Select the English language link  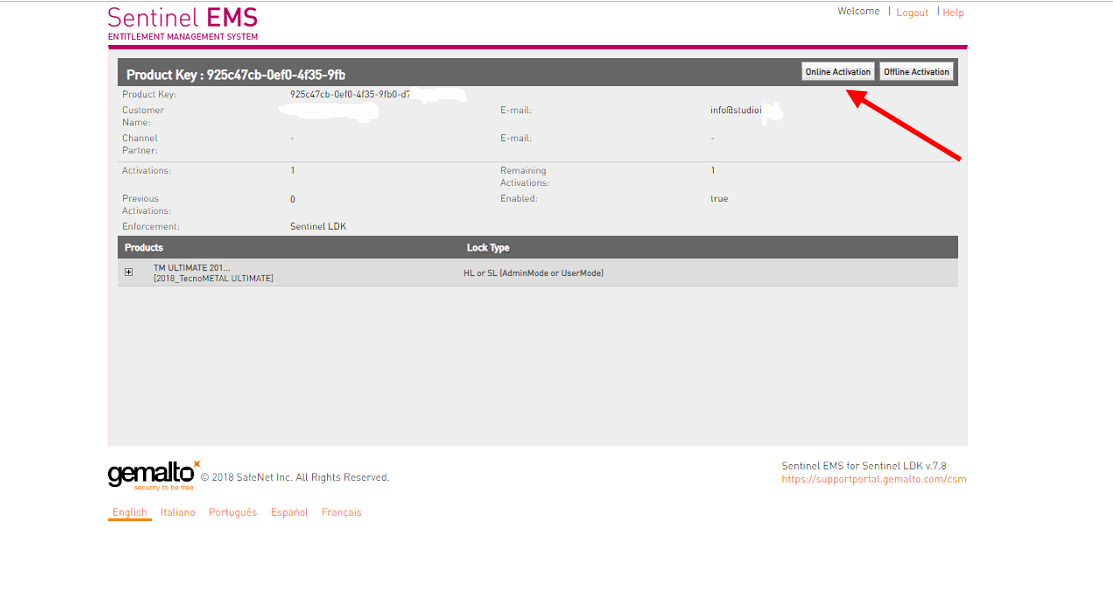[129, 512]
